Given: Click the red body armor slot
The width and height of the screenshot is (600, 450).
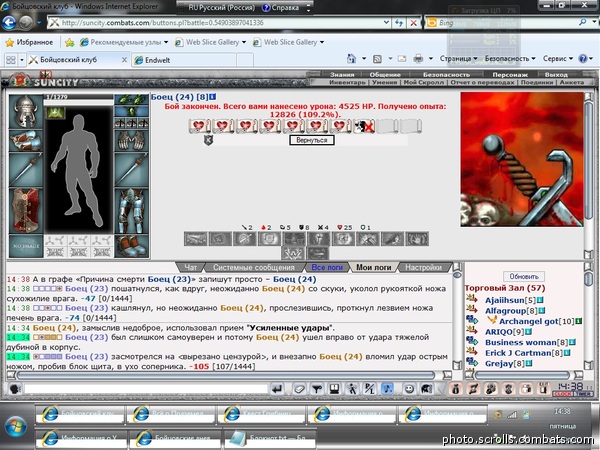Looking at the screenshot, I should [26, 210].
